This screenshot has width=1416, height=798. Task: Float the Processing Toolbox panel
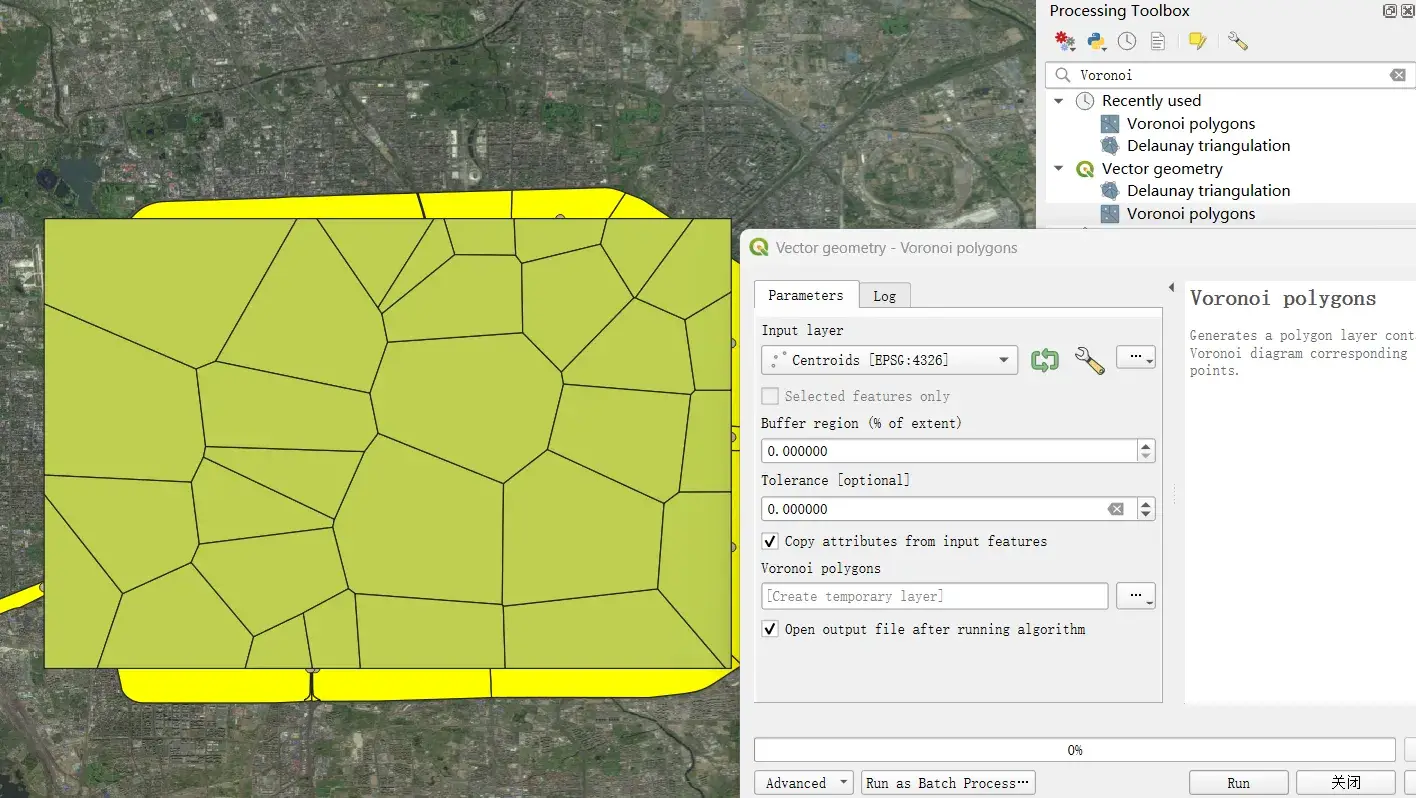(x=1390, y=11)
